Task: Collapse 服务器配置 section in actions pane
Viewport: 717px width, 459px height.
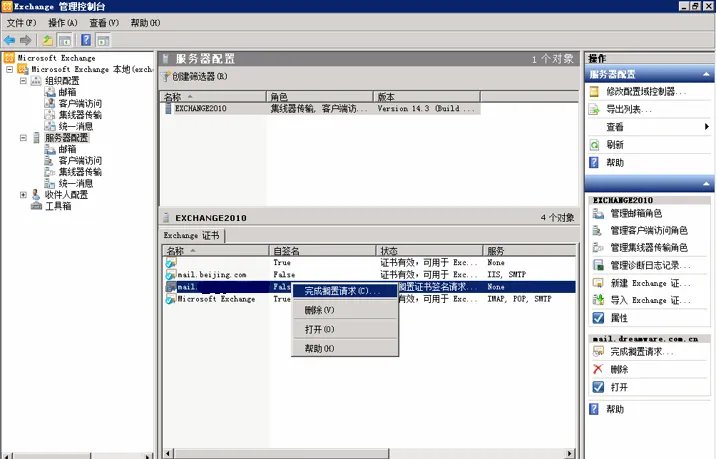Action: (x=706, y=75)
